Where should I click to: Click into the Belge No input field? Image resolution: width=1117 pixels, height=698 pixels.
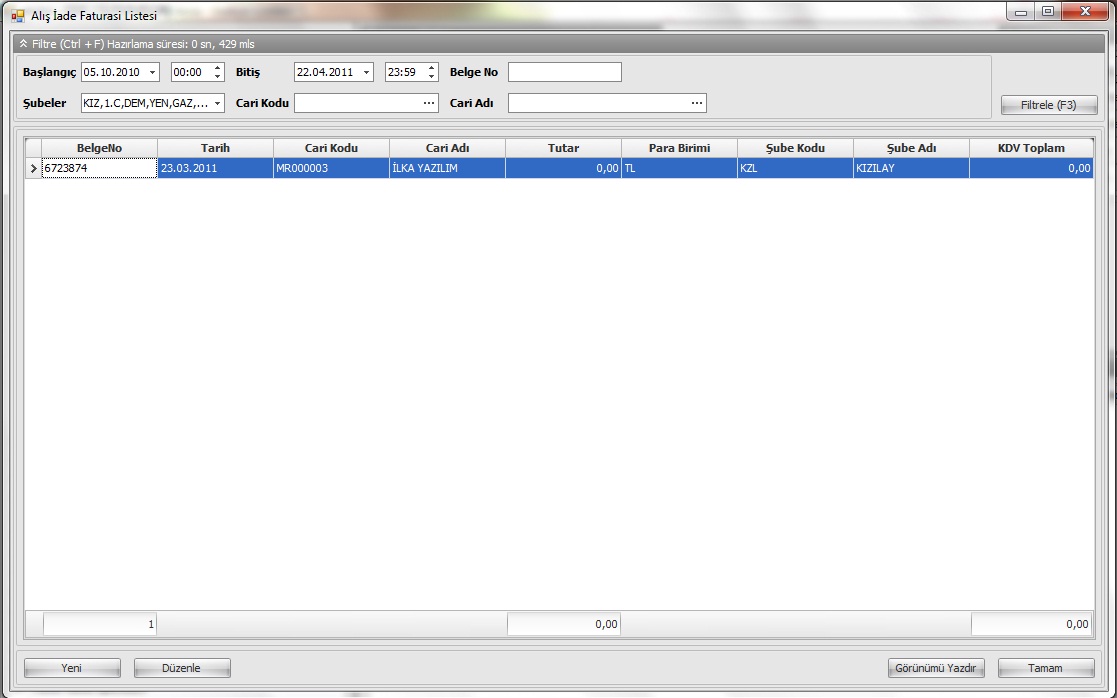click(564, 72)
